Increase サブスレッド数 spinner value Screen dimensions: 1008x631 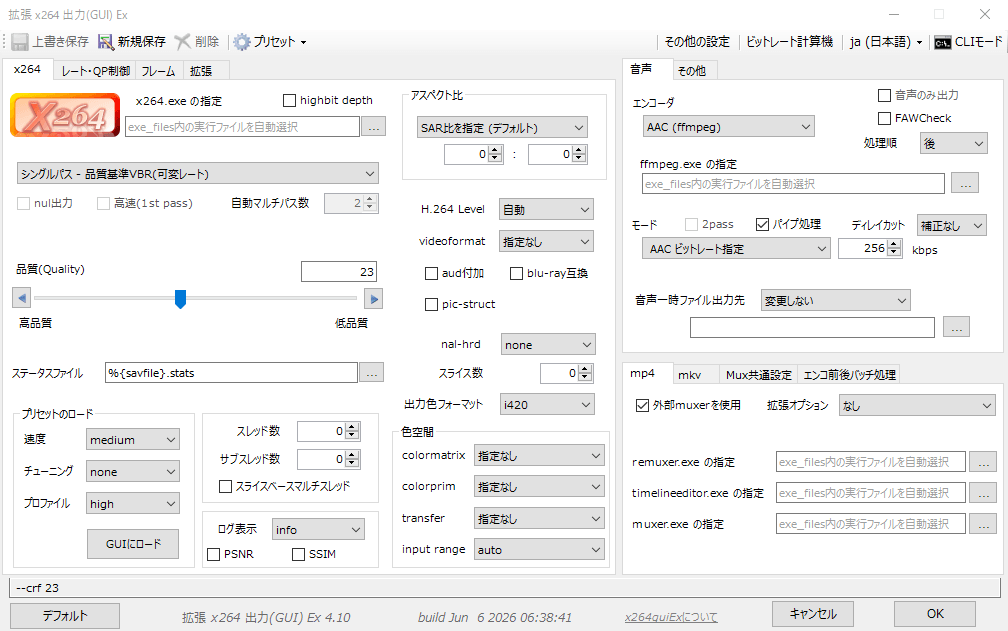[352, 455]
